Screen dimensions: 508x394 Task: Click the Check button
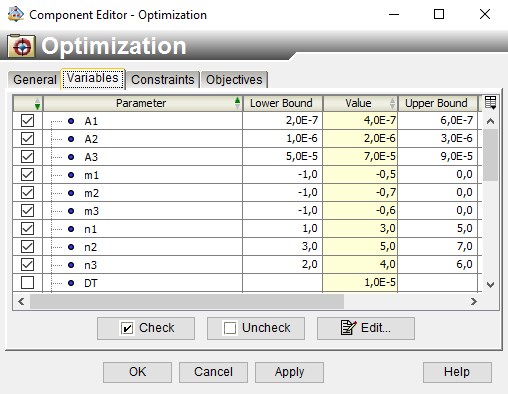146,328
